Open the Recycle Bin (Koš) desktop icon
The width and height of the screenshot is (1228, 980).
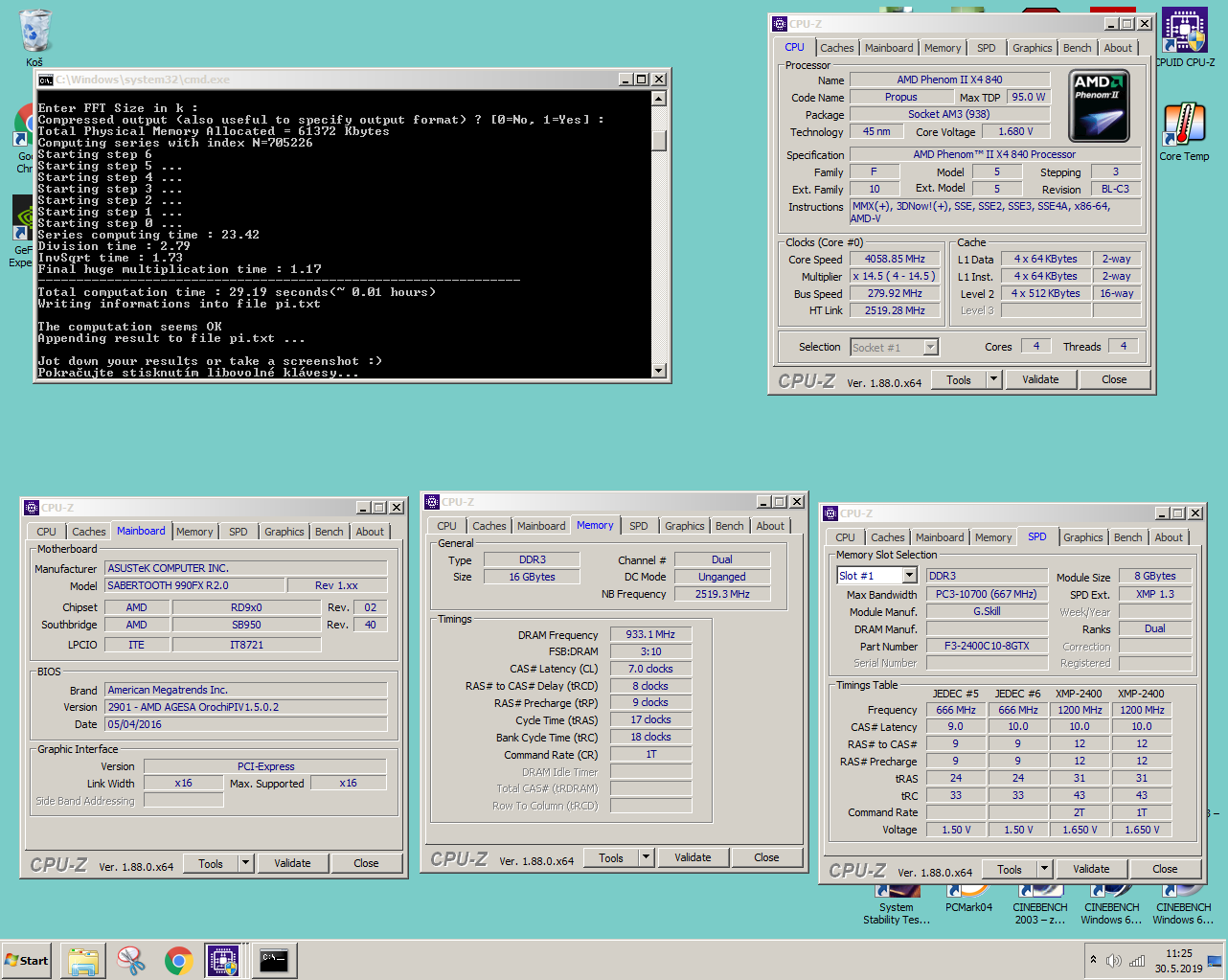tap(34, 38)
